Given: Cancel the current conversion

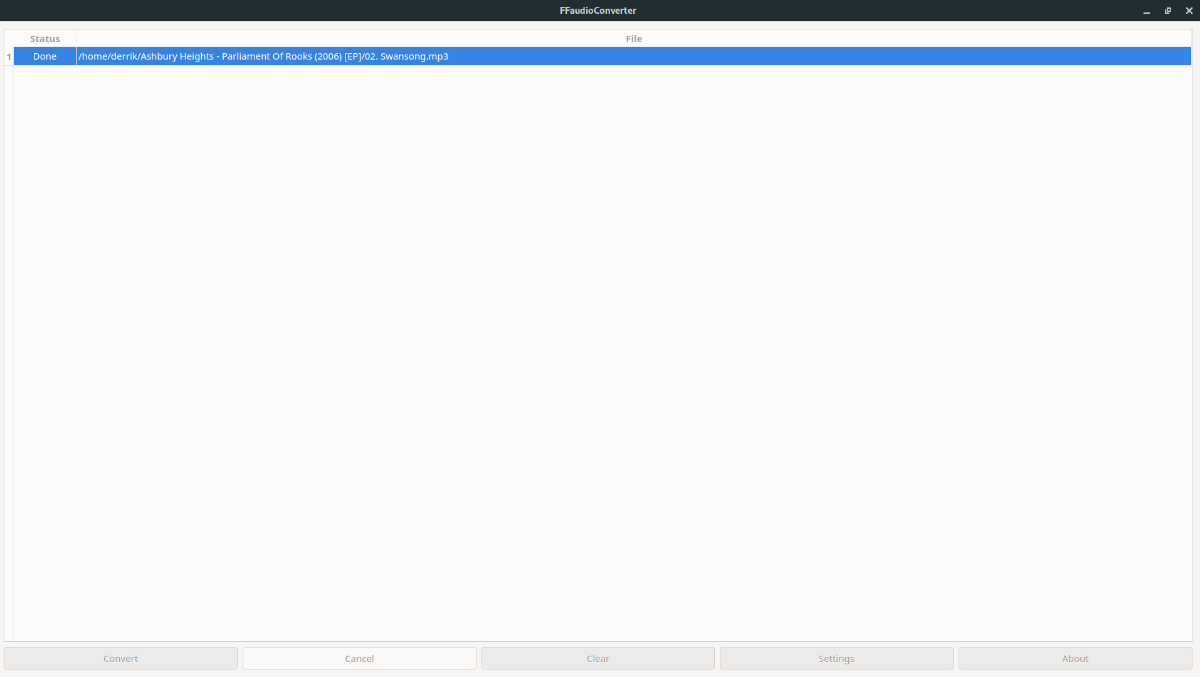Looking at the screenshot, I should coord(359,658).
